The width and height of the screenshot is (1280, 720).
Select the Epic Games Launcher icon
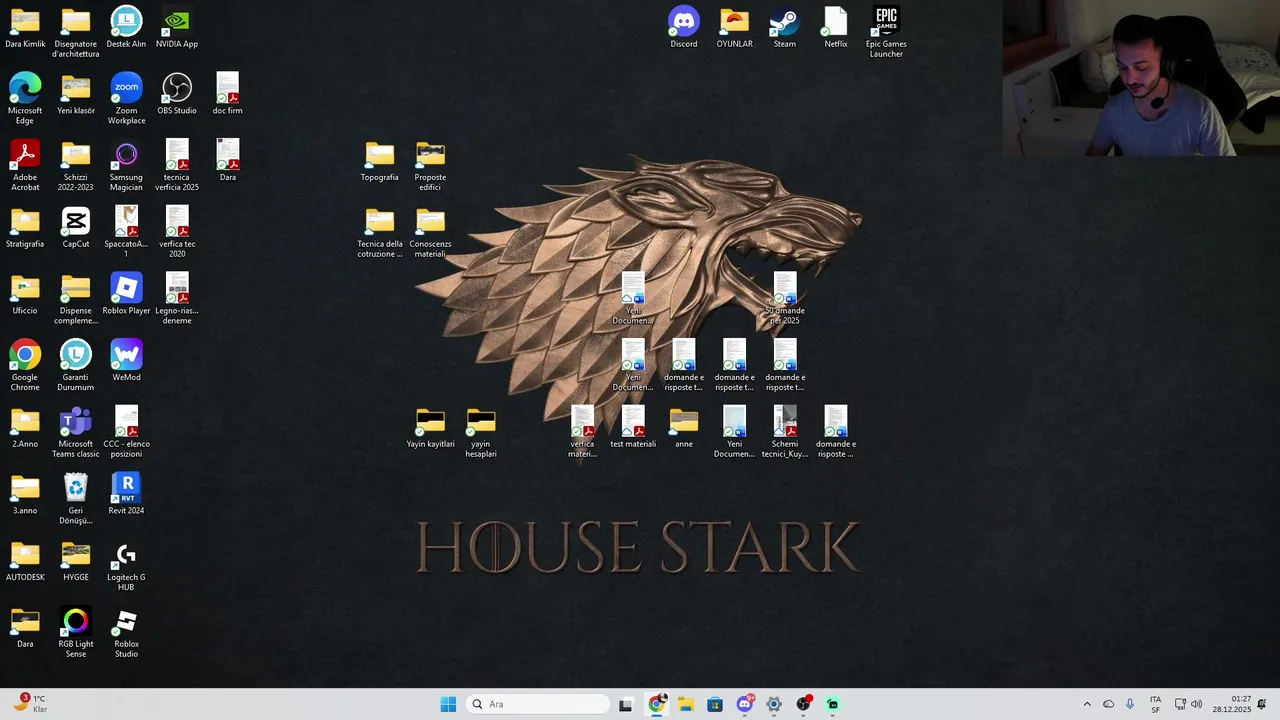[x=886, y=32]
